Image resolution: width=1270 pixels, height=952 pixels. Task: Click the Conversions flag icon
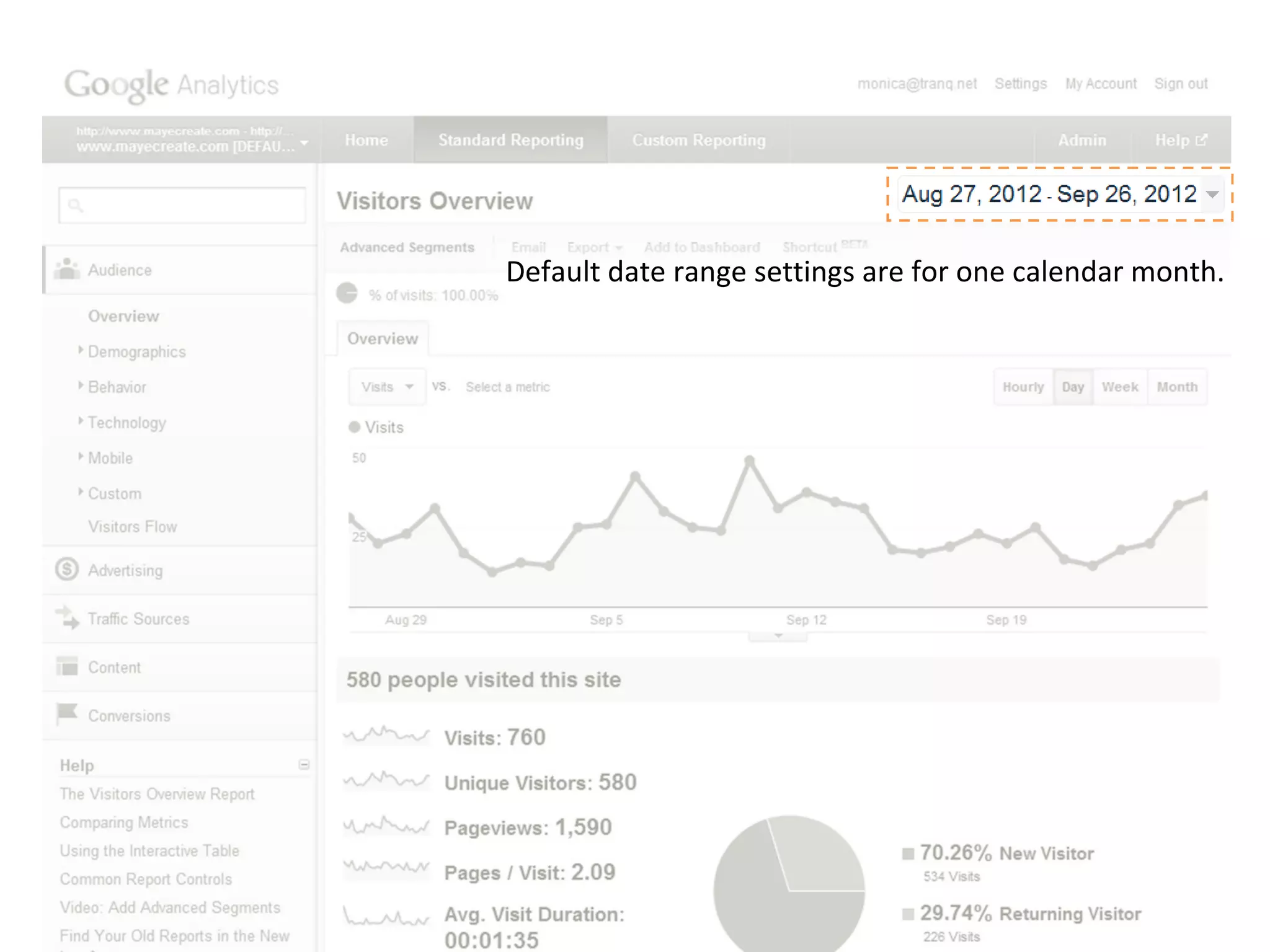pyautogui.click(x=66, y=713)
